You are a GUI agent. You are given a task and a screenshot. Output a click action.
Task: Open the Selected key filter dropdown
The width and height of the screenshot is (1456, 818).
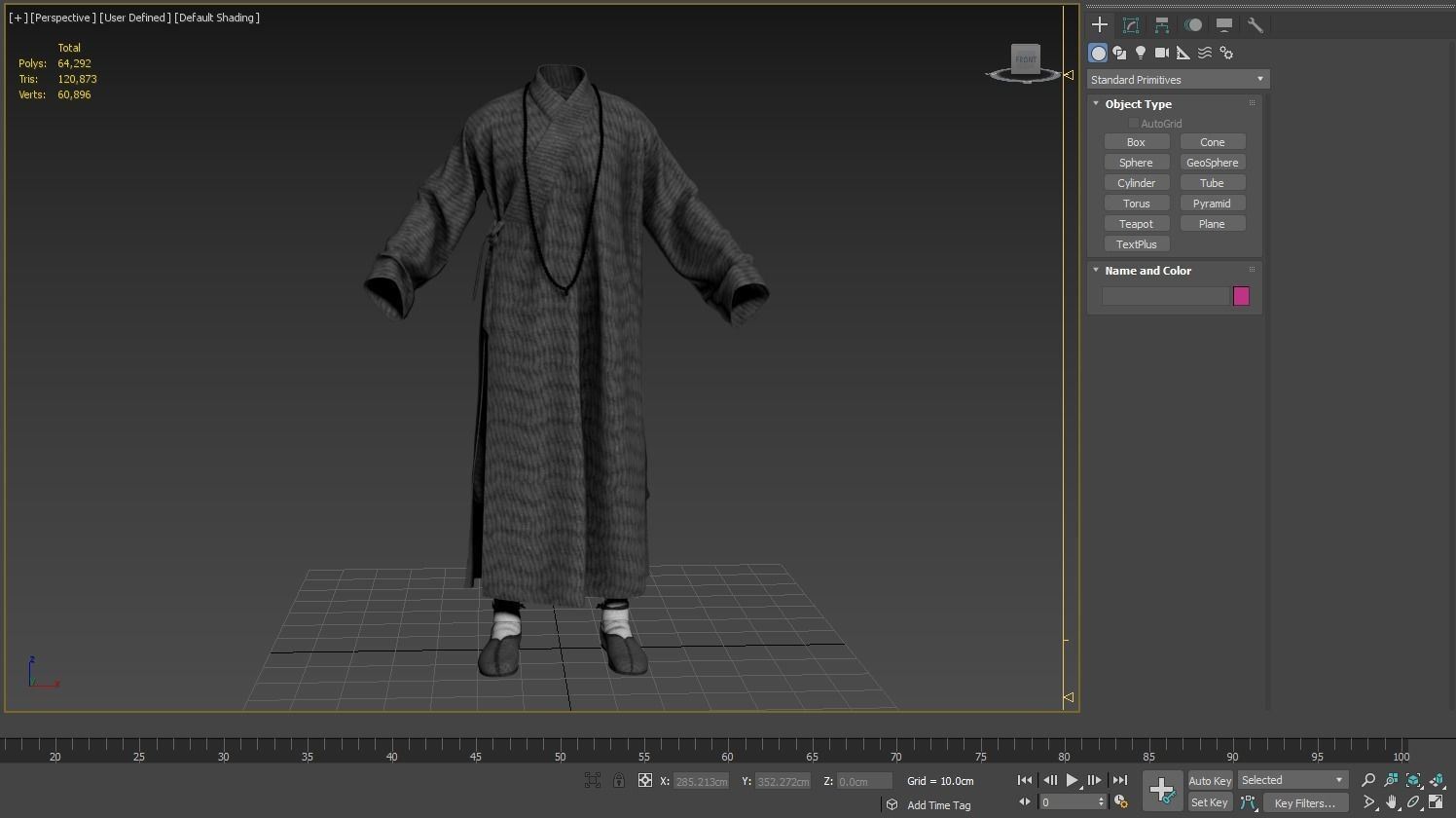[x=1292, y=781]
